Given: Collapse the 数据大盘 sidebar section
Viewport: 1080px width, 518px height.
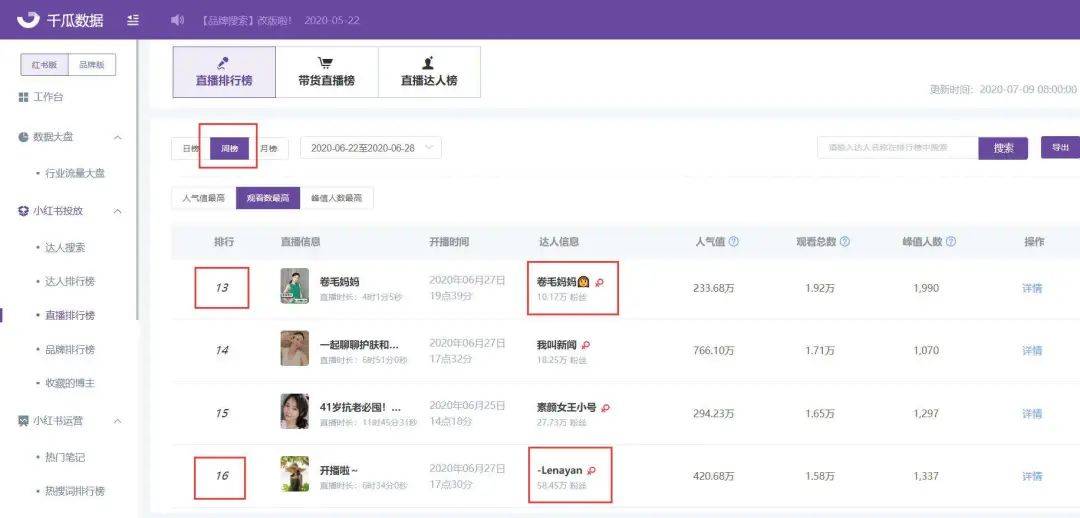Looking at the screenshot, I should point(118,137).
